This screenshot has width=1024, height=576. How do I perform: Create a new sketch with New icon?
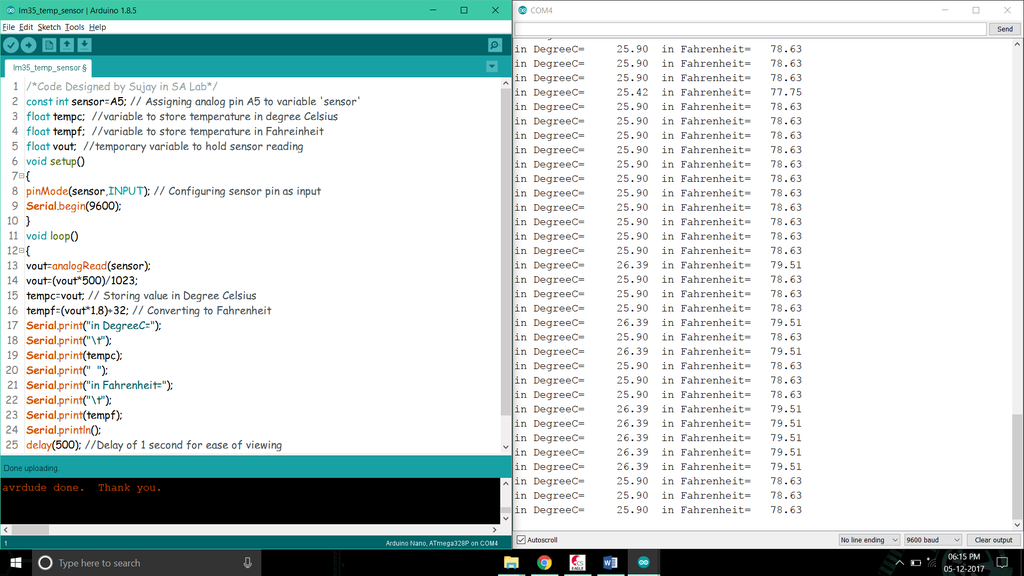49,45
